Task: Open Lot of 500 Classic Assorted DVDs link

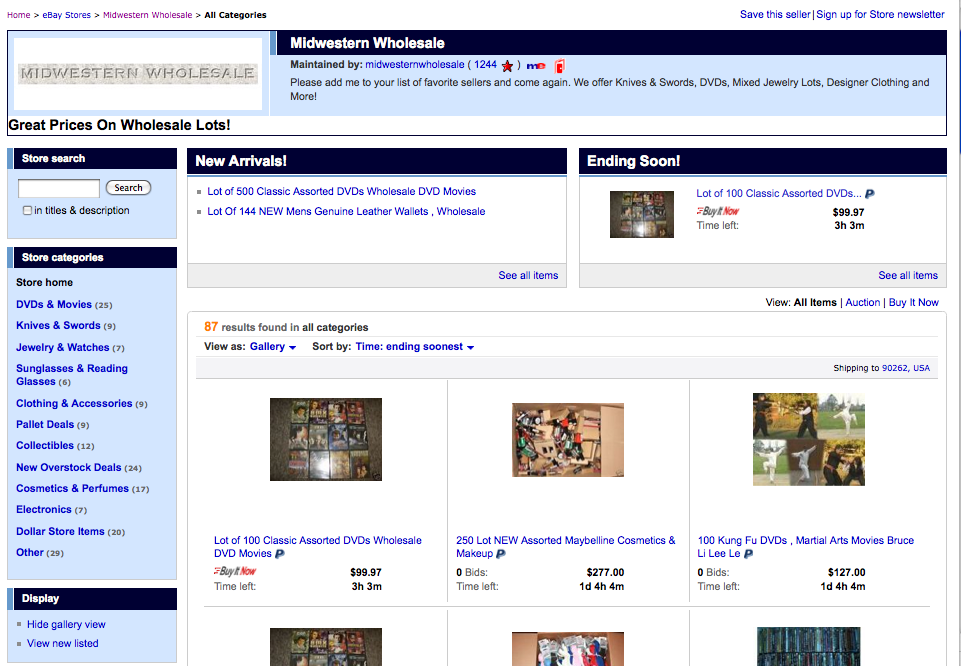Action: click(341, 191)
